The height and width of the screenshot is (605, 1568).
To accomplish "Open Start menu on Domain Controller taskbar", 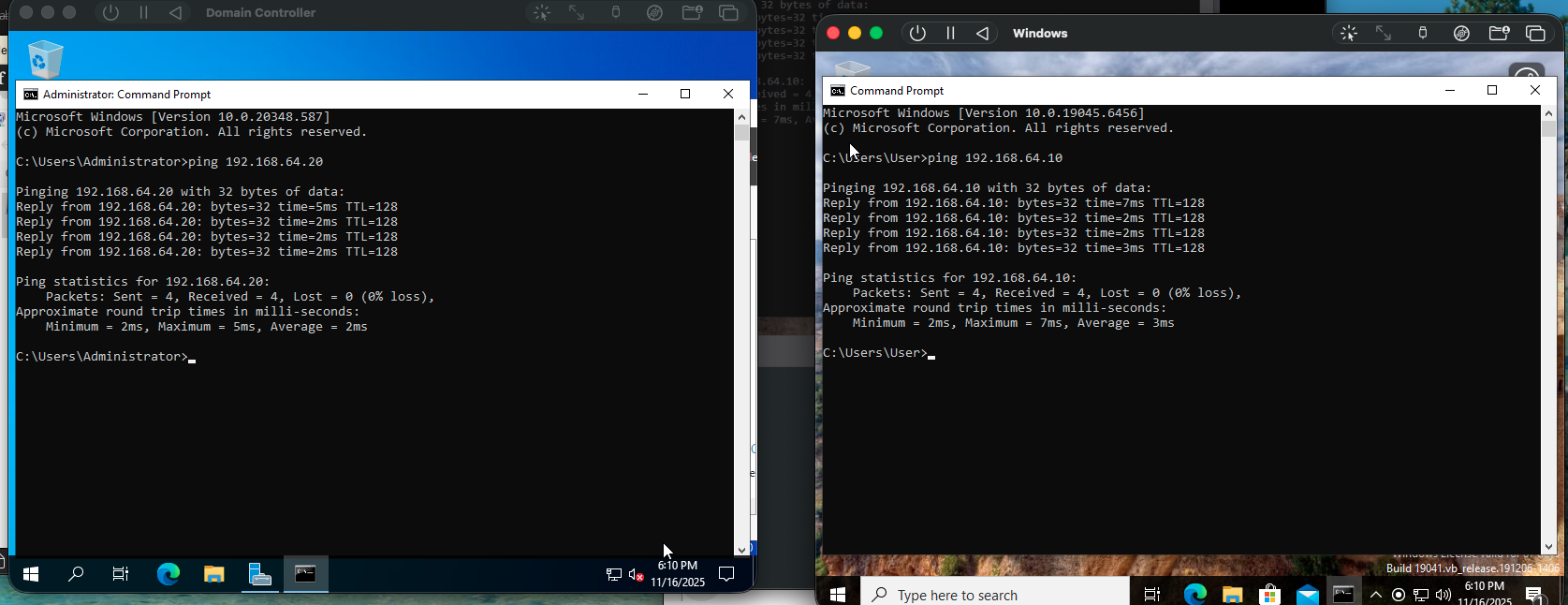I will [30, 574].
